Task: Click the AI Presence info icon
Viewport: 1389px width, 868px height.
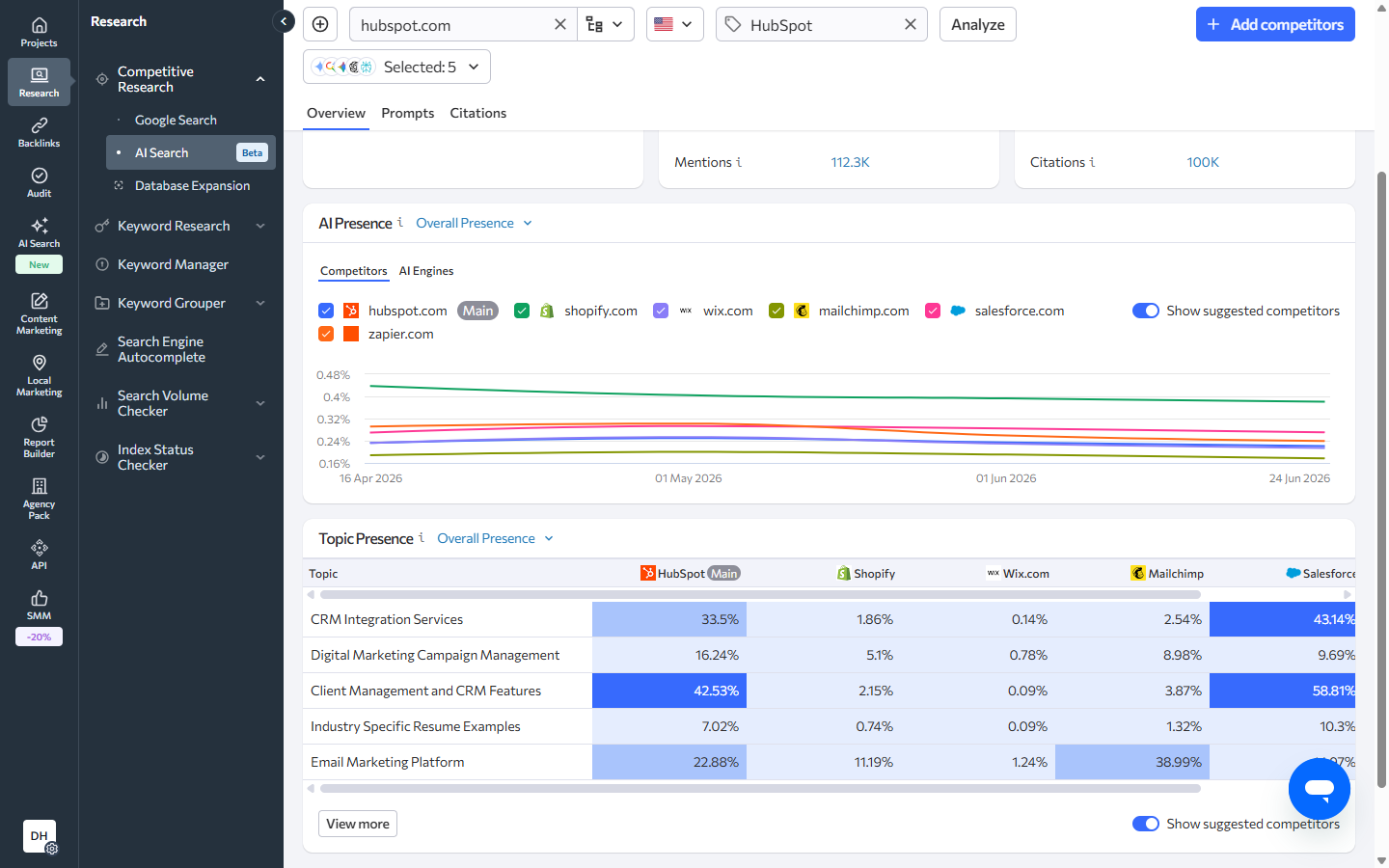Action: coord(400,222)
